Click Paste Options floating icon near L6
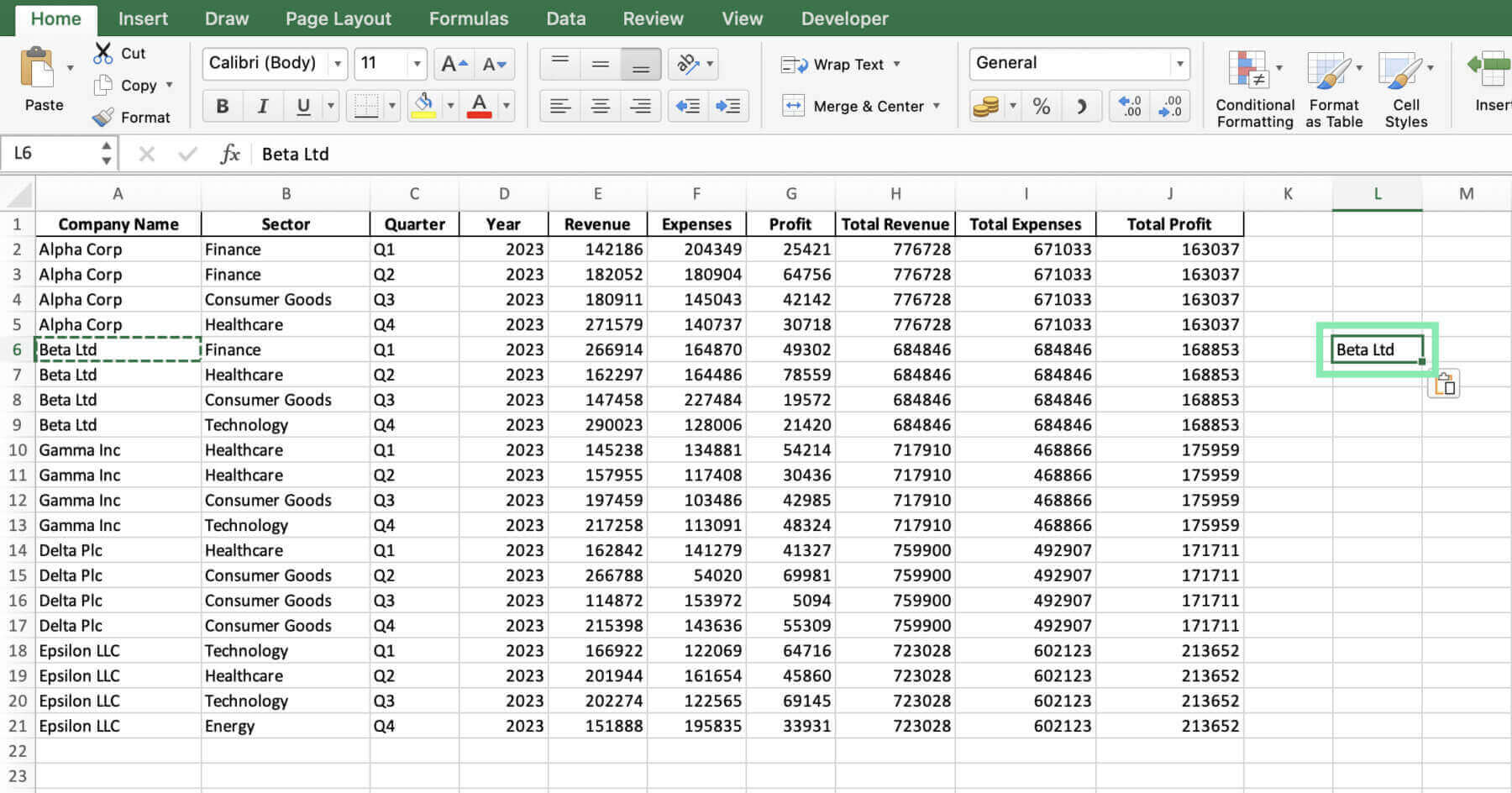The image size is (1512, 793). click(1444, 384)
